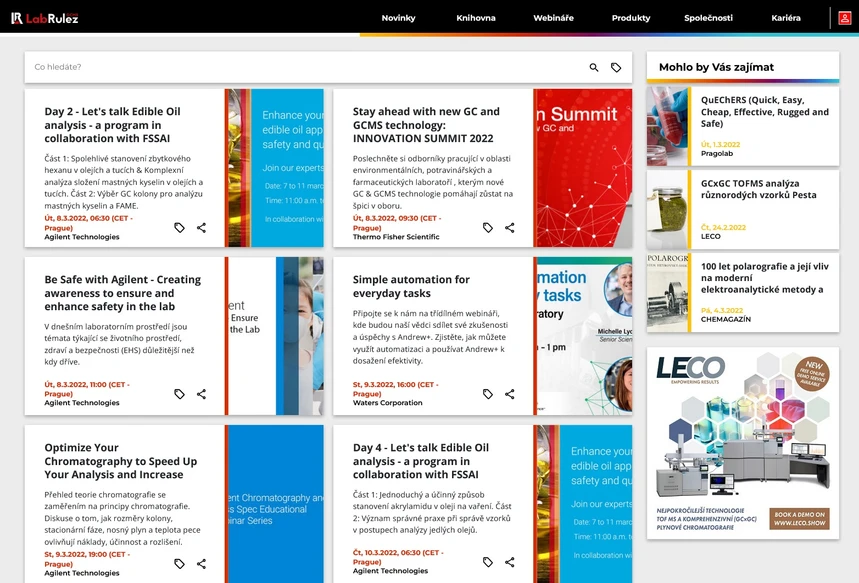Click the tag icon on the GCMS INNOVATION SUMMIT card
Image resolution: width=859 pixels, height=583 pixels.
487,227
